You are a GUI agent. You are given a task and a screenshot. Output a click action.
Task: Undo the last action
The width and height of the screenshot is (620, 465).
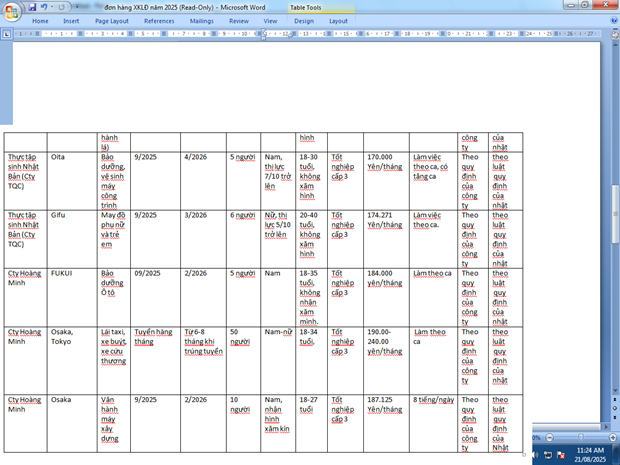(x=43, y=7)
